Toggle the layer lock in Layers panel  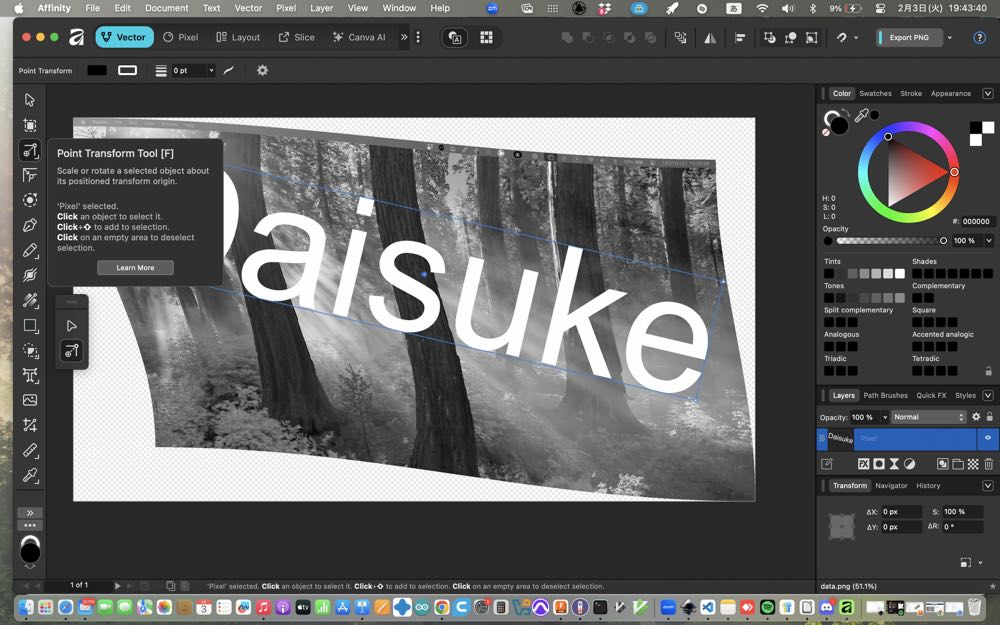tap(990, 417)
